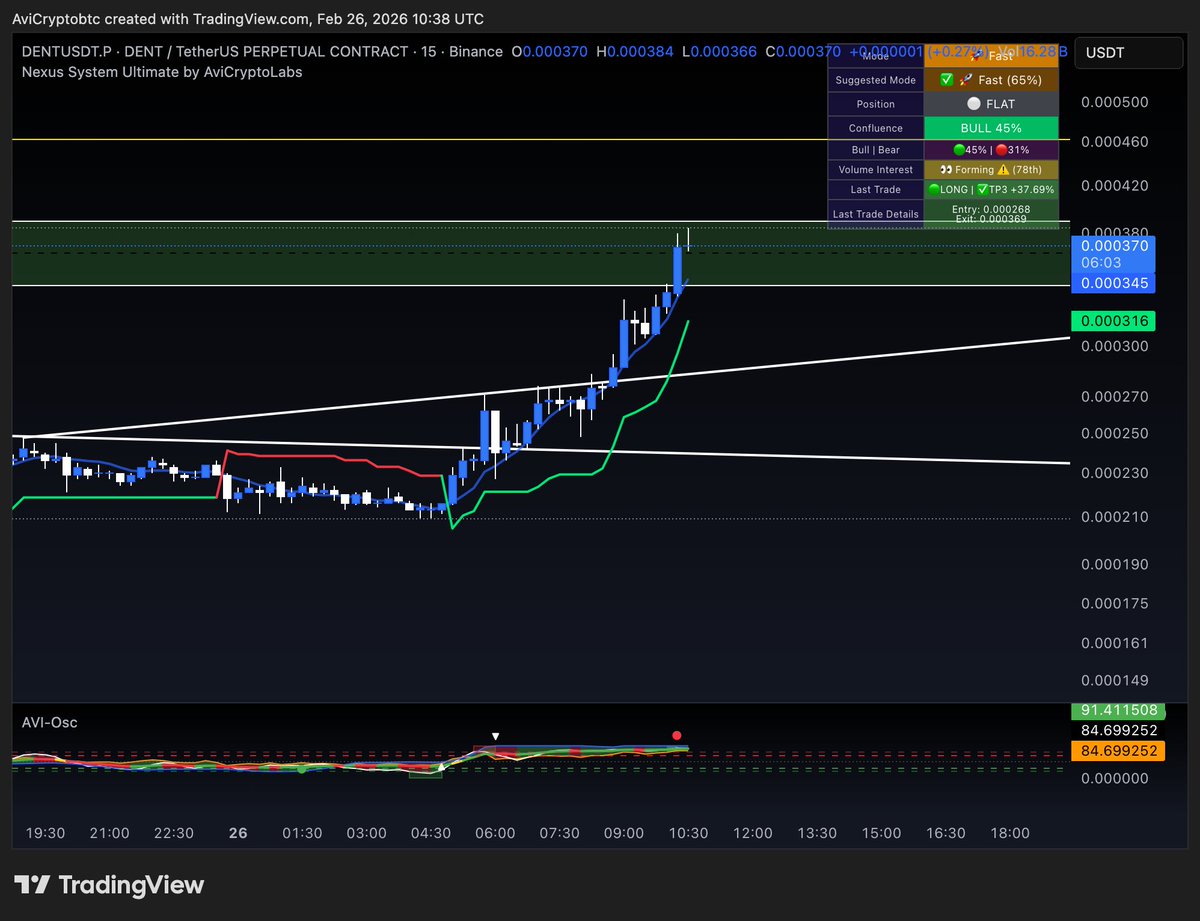Viewport: 1200px width, 921px height.
Task: Click the warning triangle in Volume Interest row
Action: 1004,170
